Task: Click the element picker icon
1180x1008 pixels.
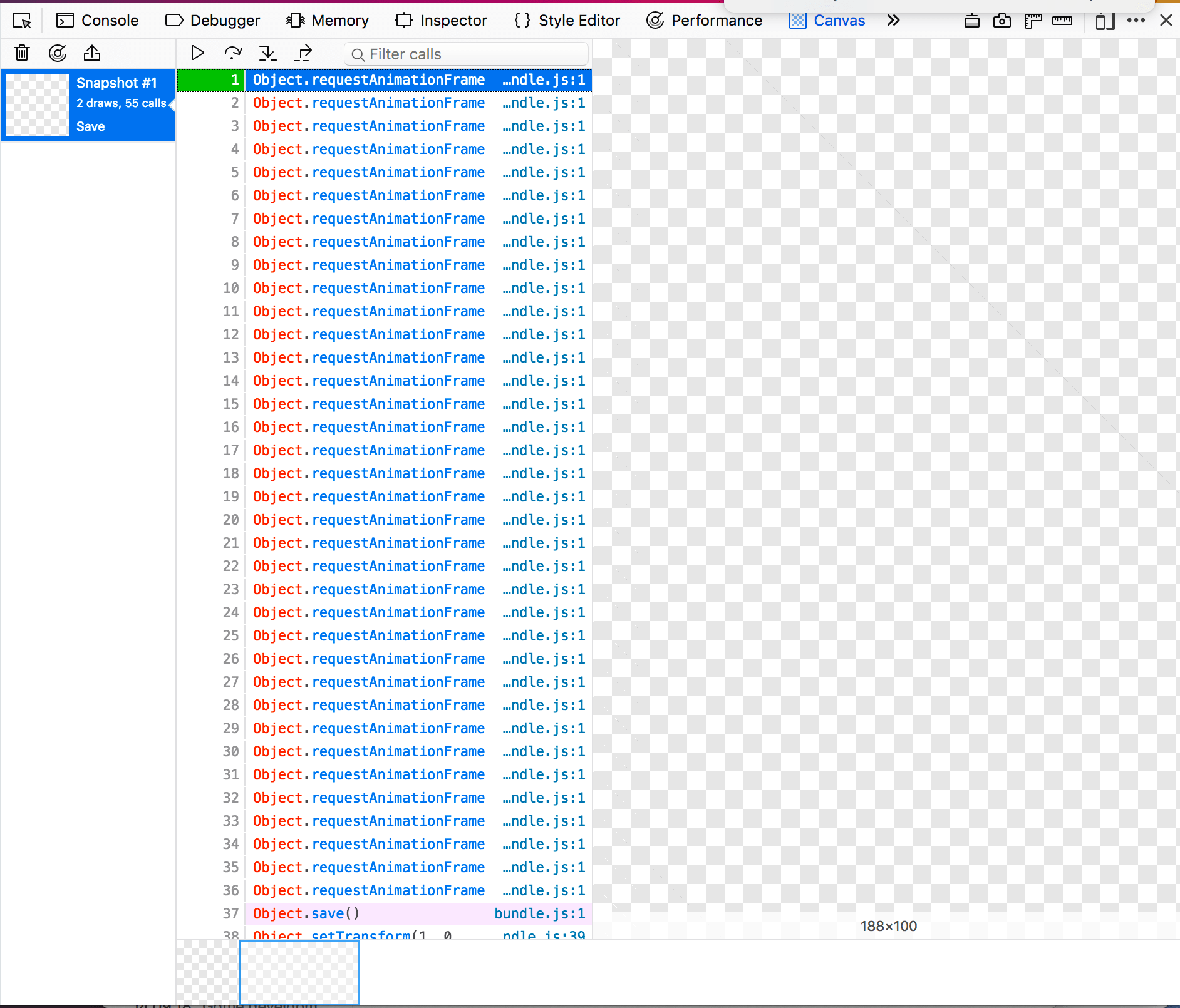Action: point(21,21)
